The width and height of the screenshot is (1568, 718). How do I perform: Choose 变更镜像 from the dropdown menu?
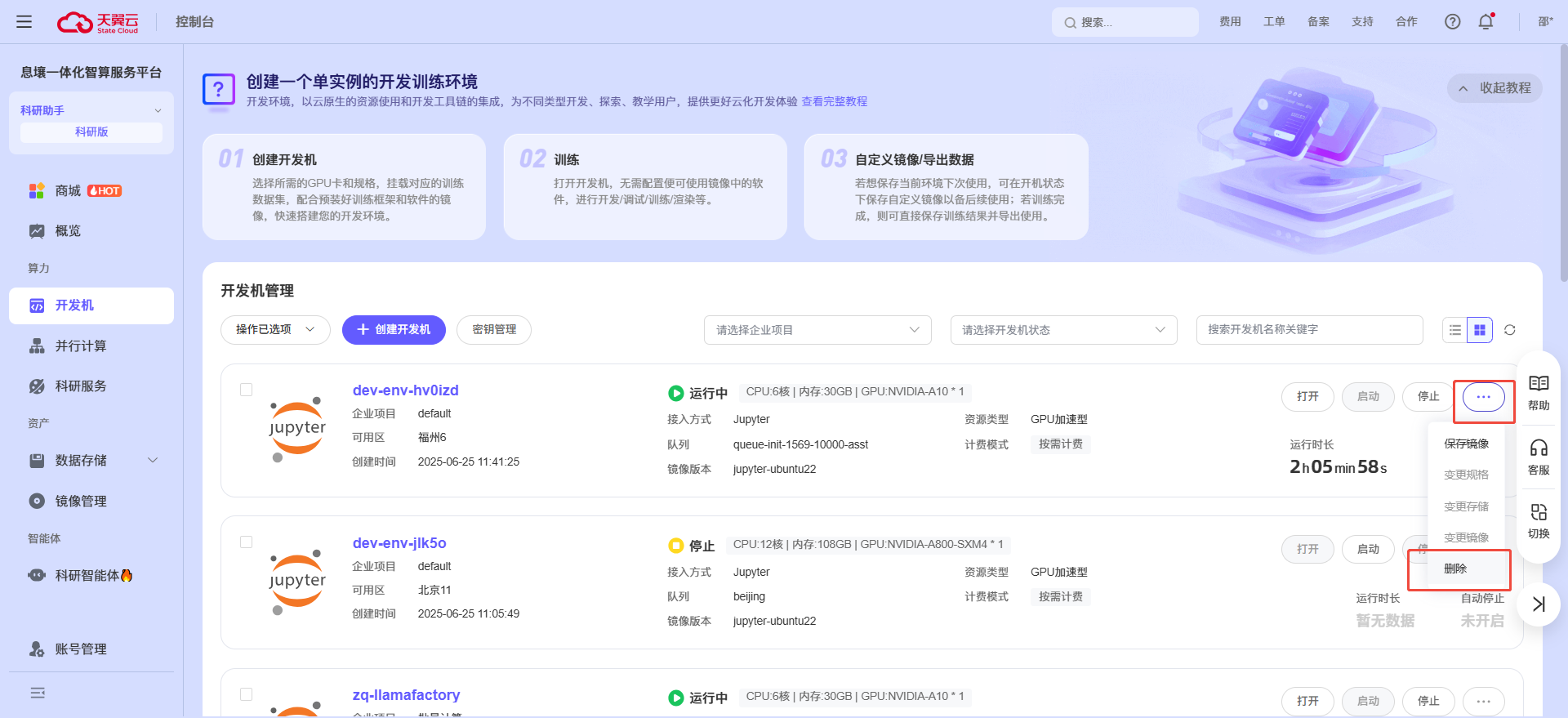[x=1466, y=537]
